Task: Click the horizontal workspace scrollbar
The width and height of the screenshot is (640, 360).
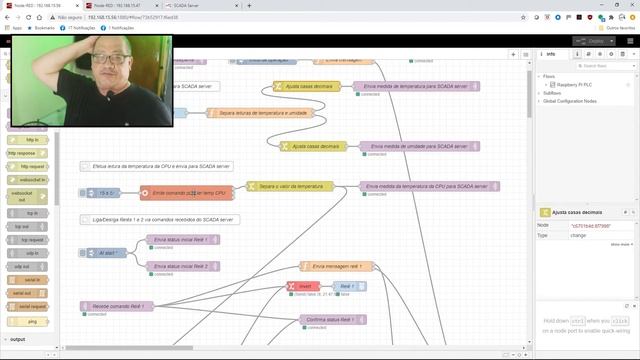Action: pyautogui.click(x=129, y=348)
